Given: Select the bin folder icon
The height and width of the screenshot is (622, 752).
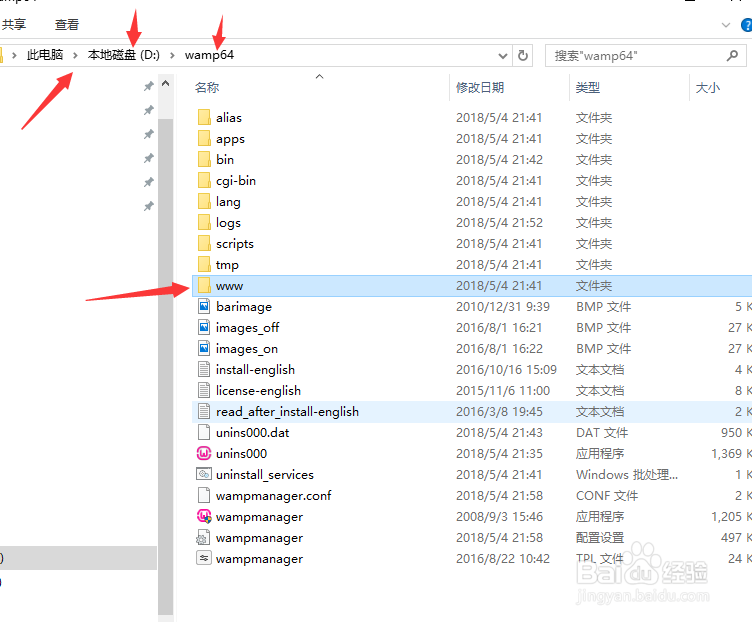Looking at the screenshot, I should (x=204, y=159).
